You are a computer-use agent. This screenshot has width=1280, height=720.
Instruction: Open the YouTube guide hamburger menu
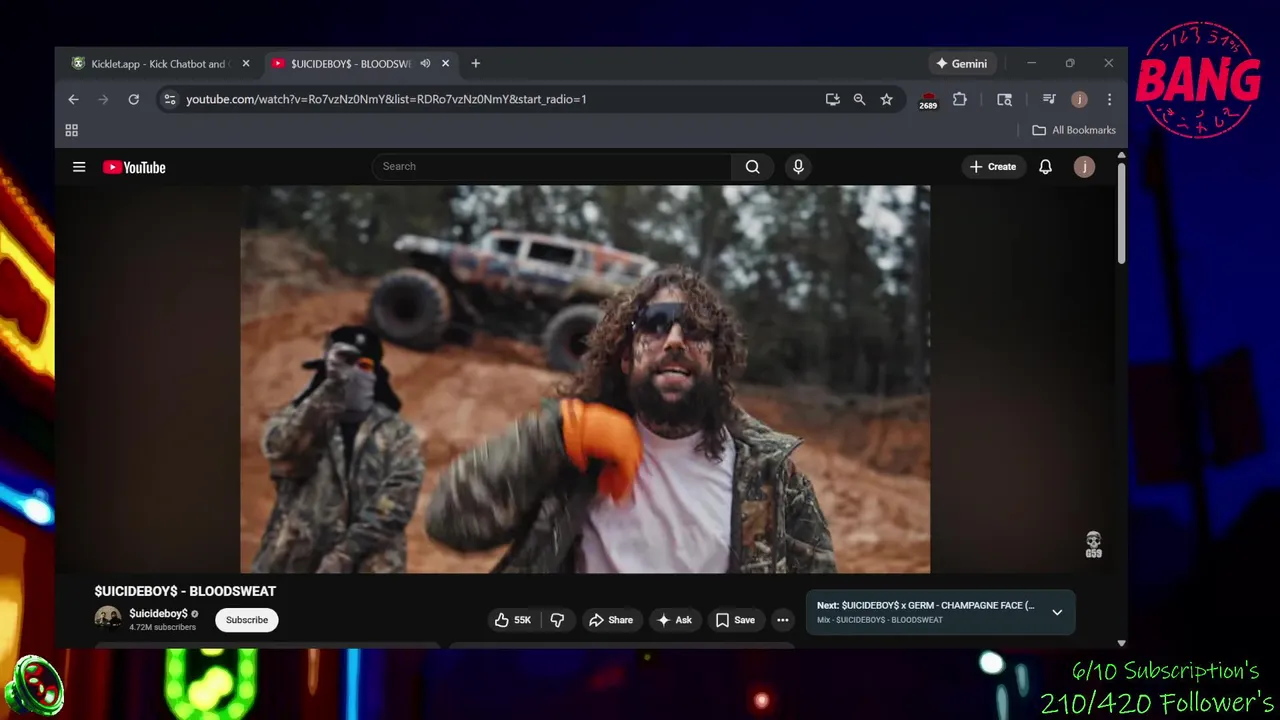click(79, 167)
